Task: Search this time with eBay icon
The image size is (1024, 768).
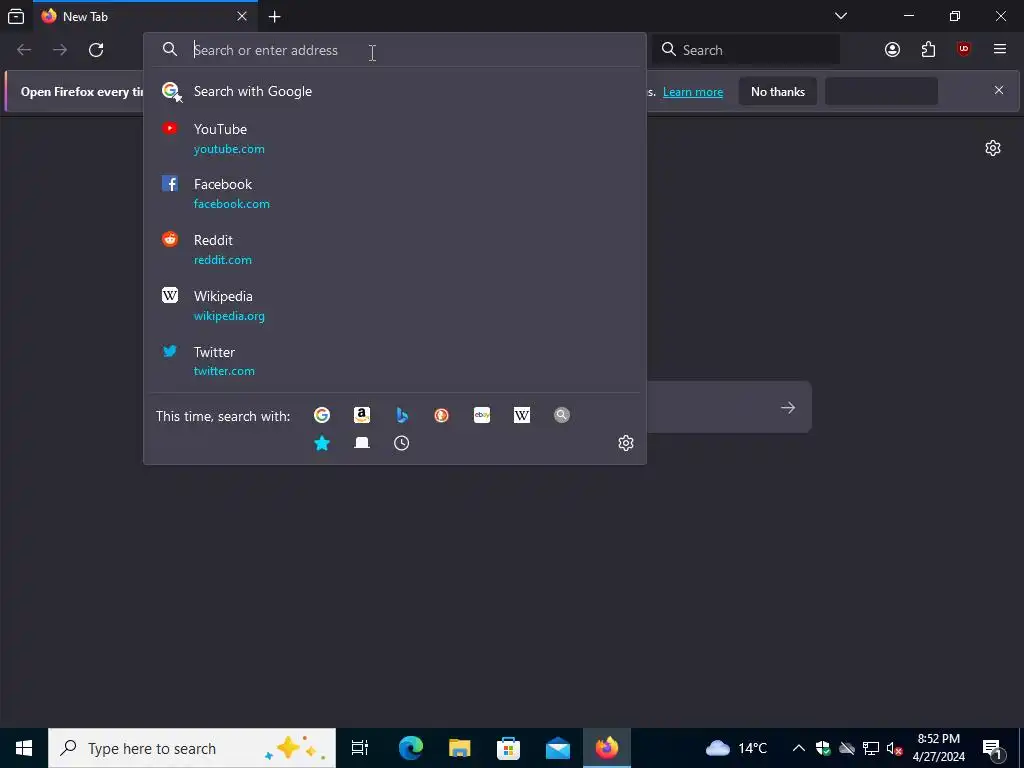Action: pyautogui.click(x=482, y=415)
